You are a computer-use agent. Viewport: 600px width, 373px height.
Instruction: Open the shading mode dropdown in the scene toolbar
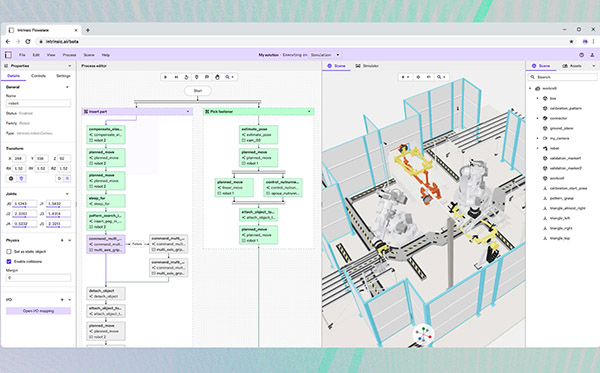(x=406, y=77)
